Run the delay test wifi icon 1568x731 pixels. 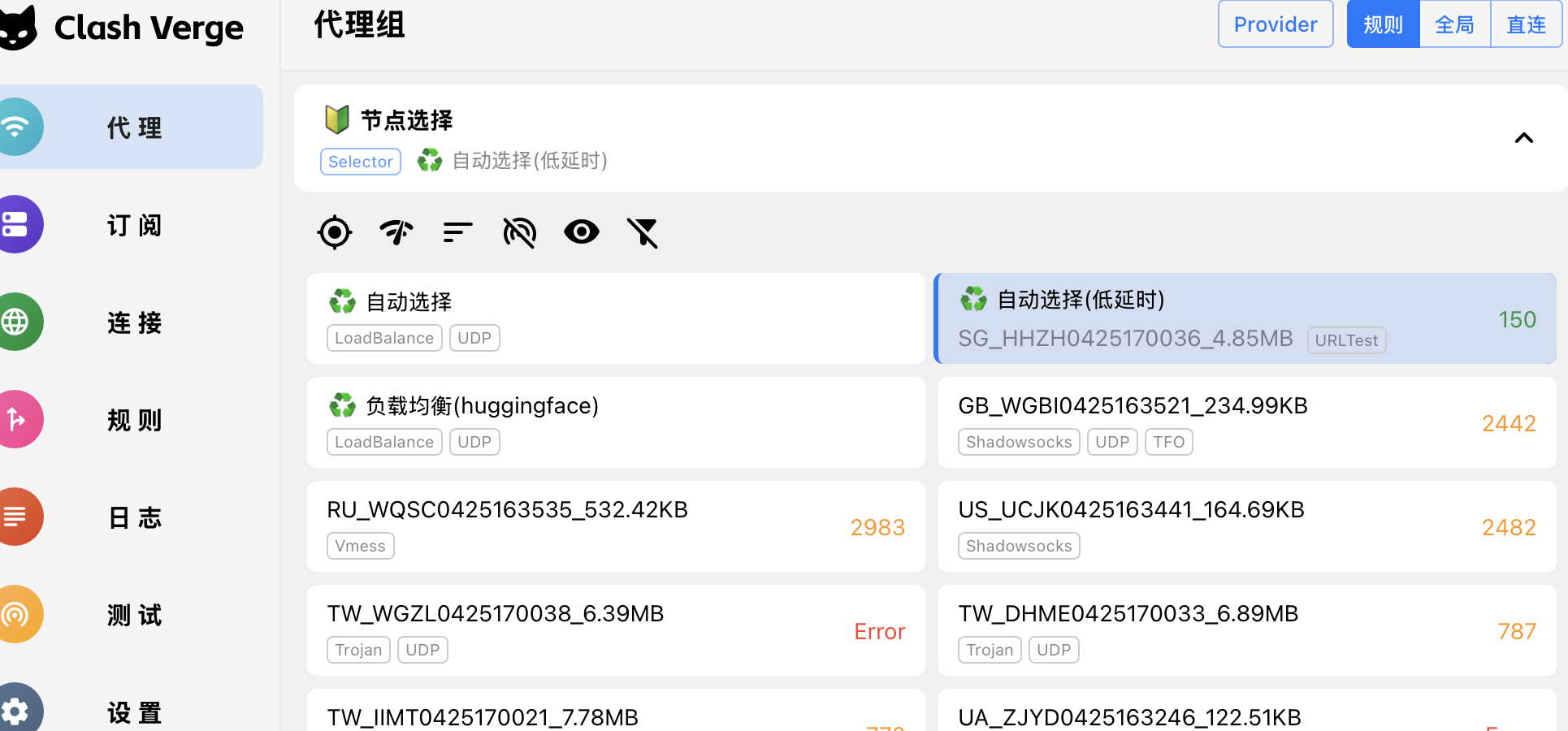point(396,232)
